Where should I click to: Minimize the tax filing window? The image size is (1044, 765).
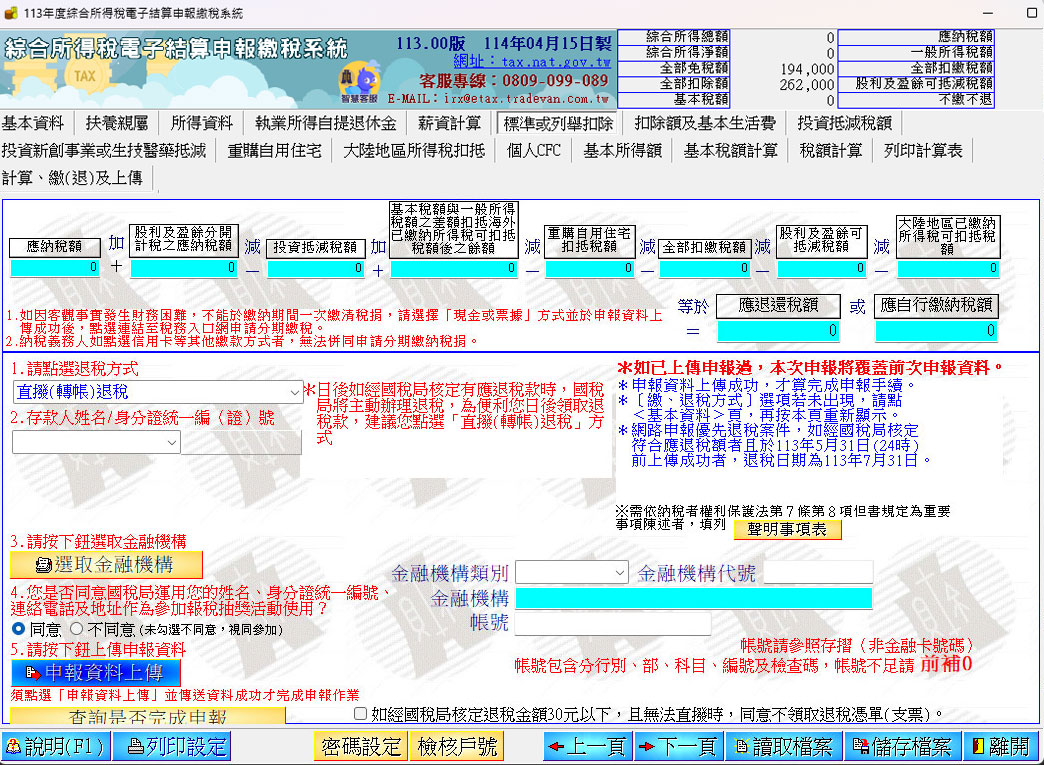(x=987, y=13)
